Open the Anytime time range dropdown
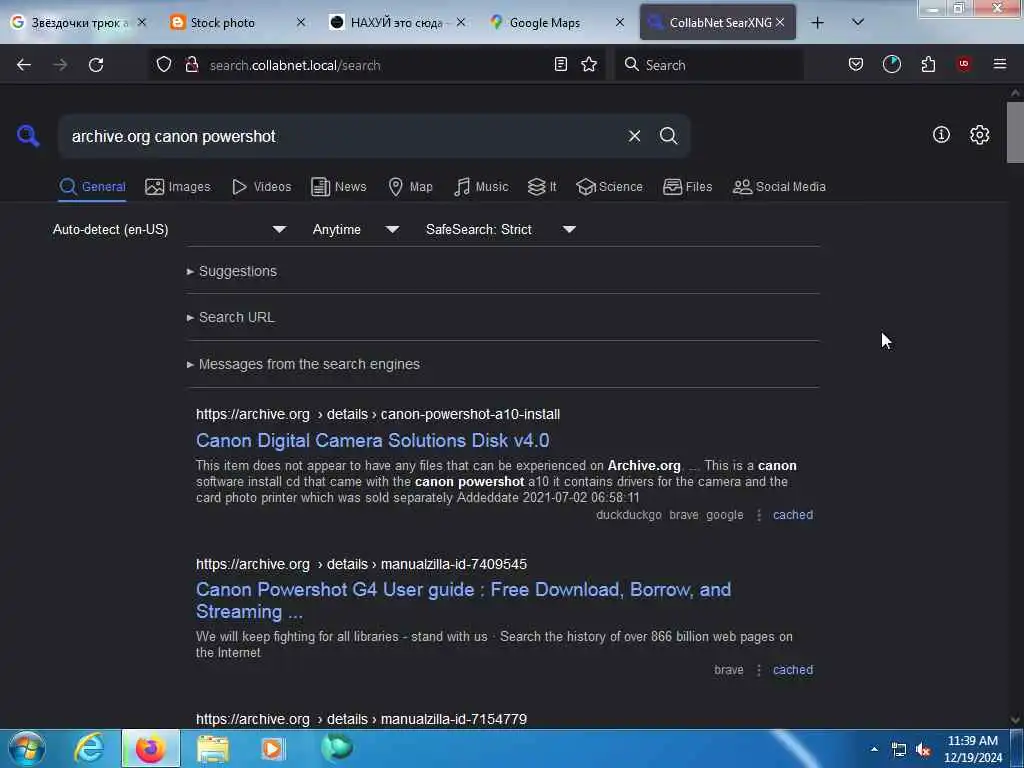 (356, 229)
